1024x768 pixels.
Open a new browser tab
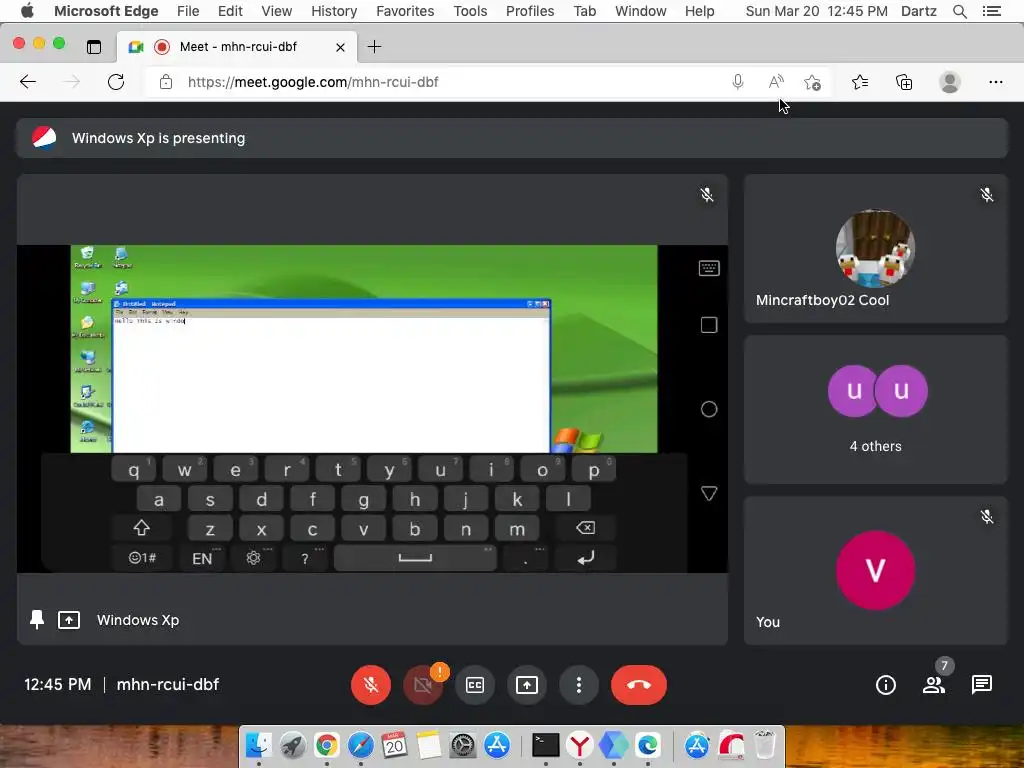tap(374, 46)
